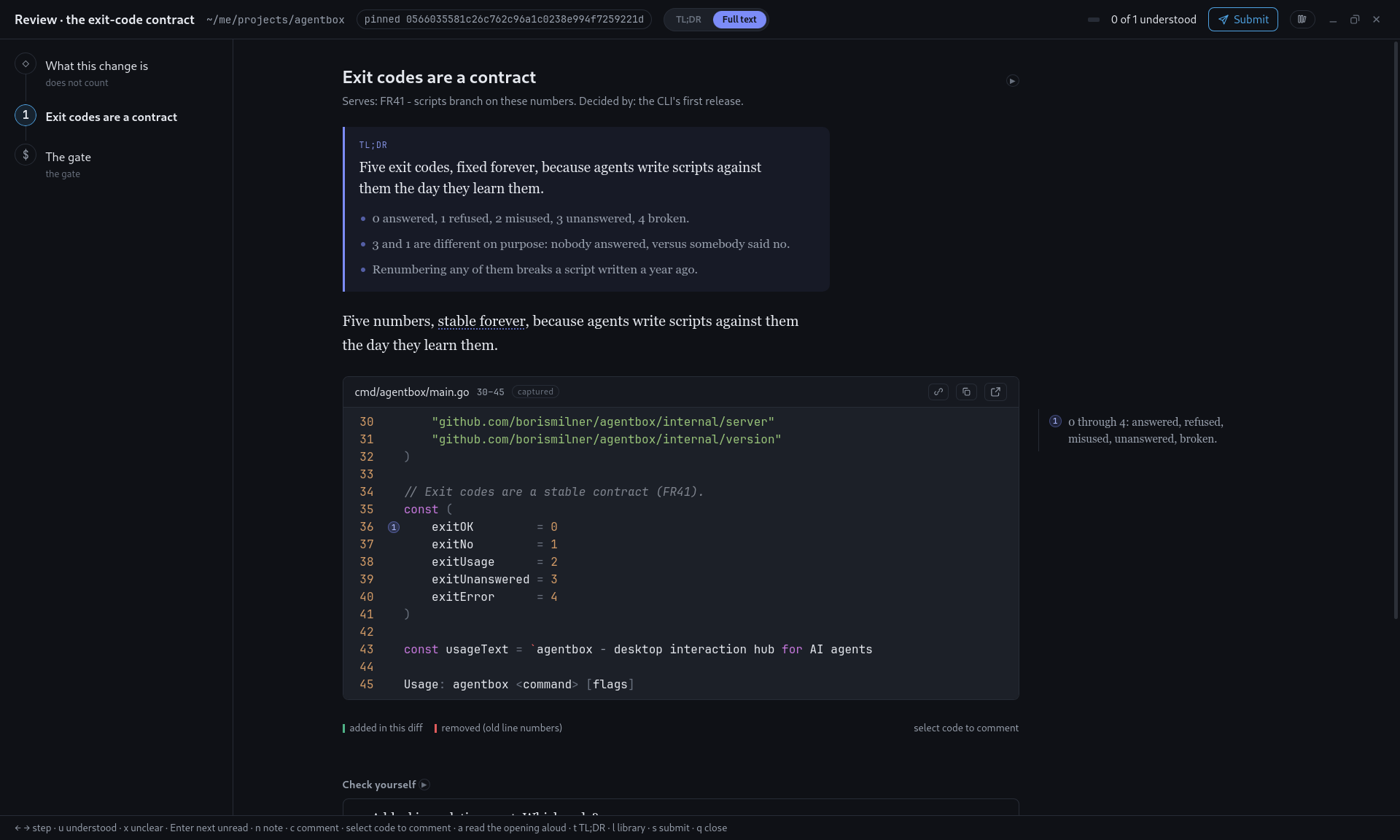The height and width of the screenshot is (840, 1400).
Task: Click the exitOK = 0 code line
Action: click(x=494, y=527)
